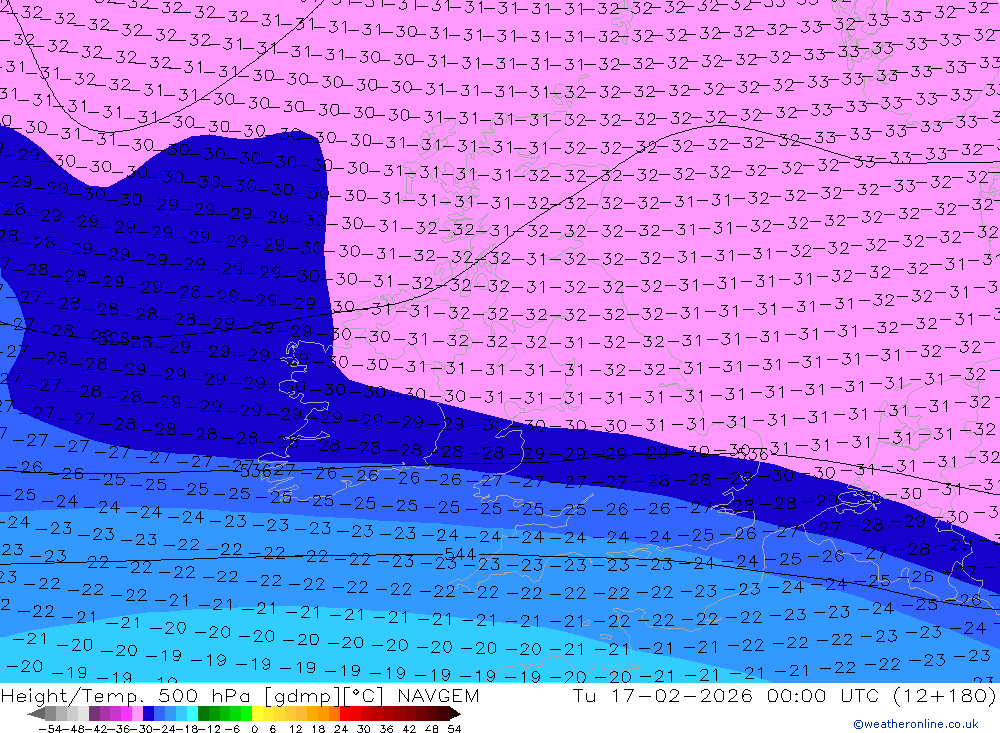Click the "(12+180)" forecast run label
This screenshot has width=1000, height=733.
click(x=945, y=696)
